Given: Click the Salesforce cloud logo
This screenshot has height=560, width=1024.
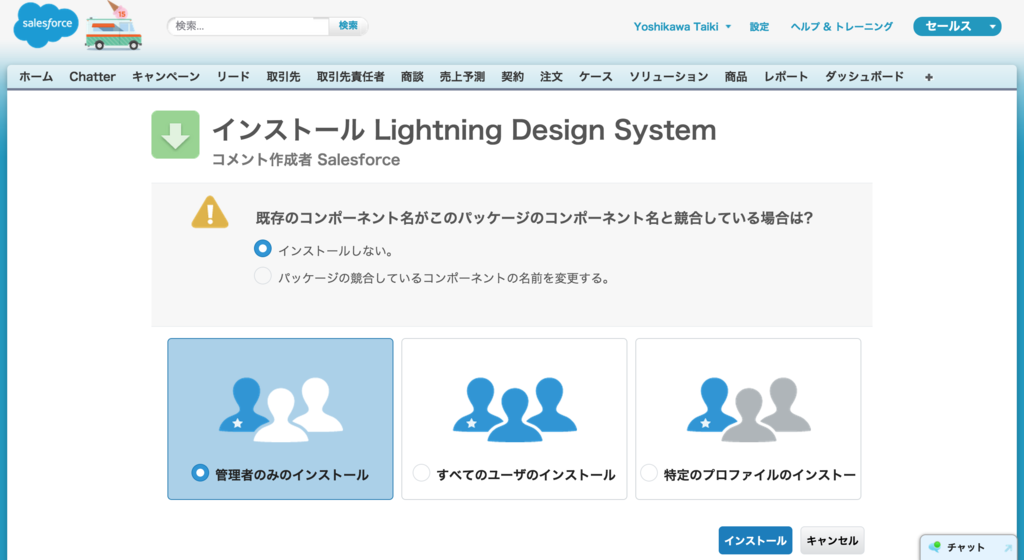Looking at the screenshot, I should [x=46, y=25].
